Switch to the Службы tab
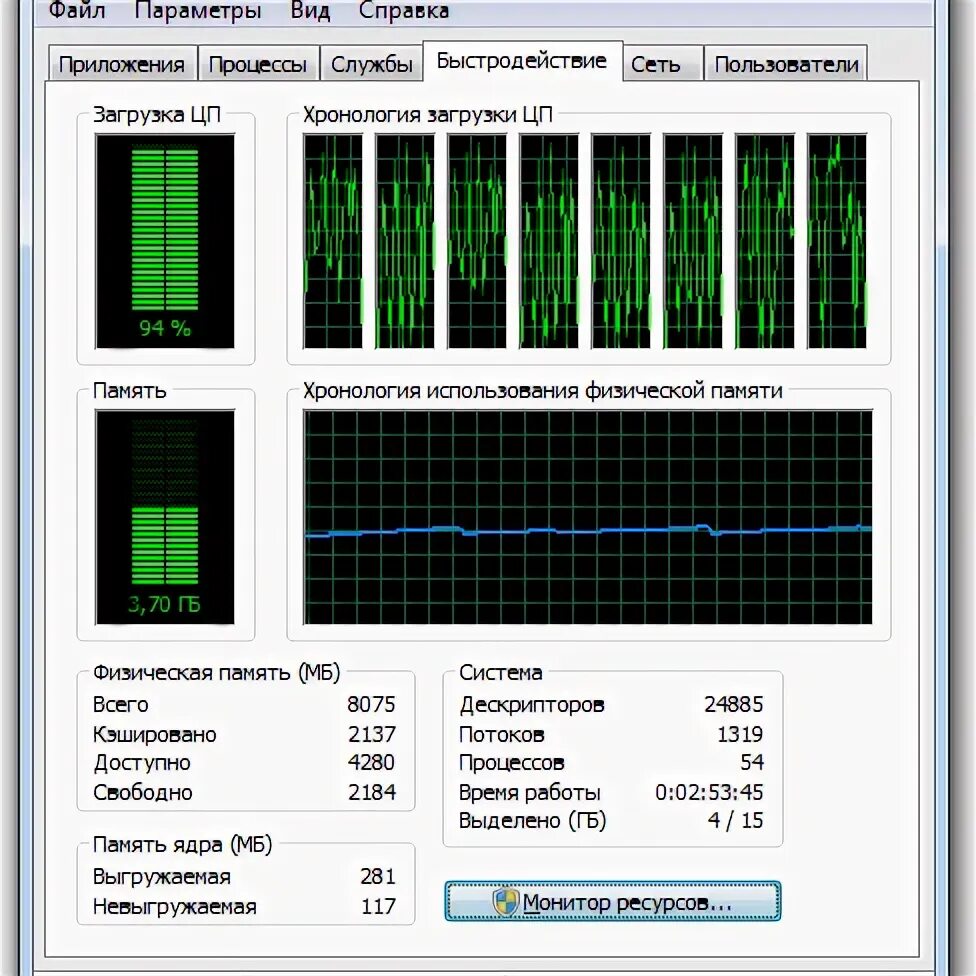The width and height of the screenshot is (976, 976). [x=372, y=64]
